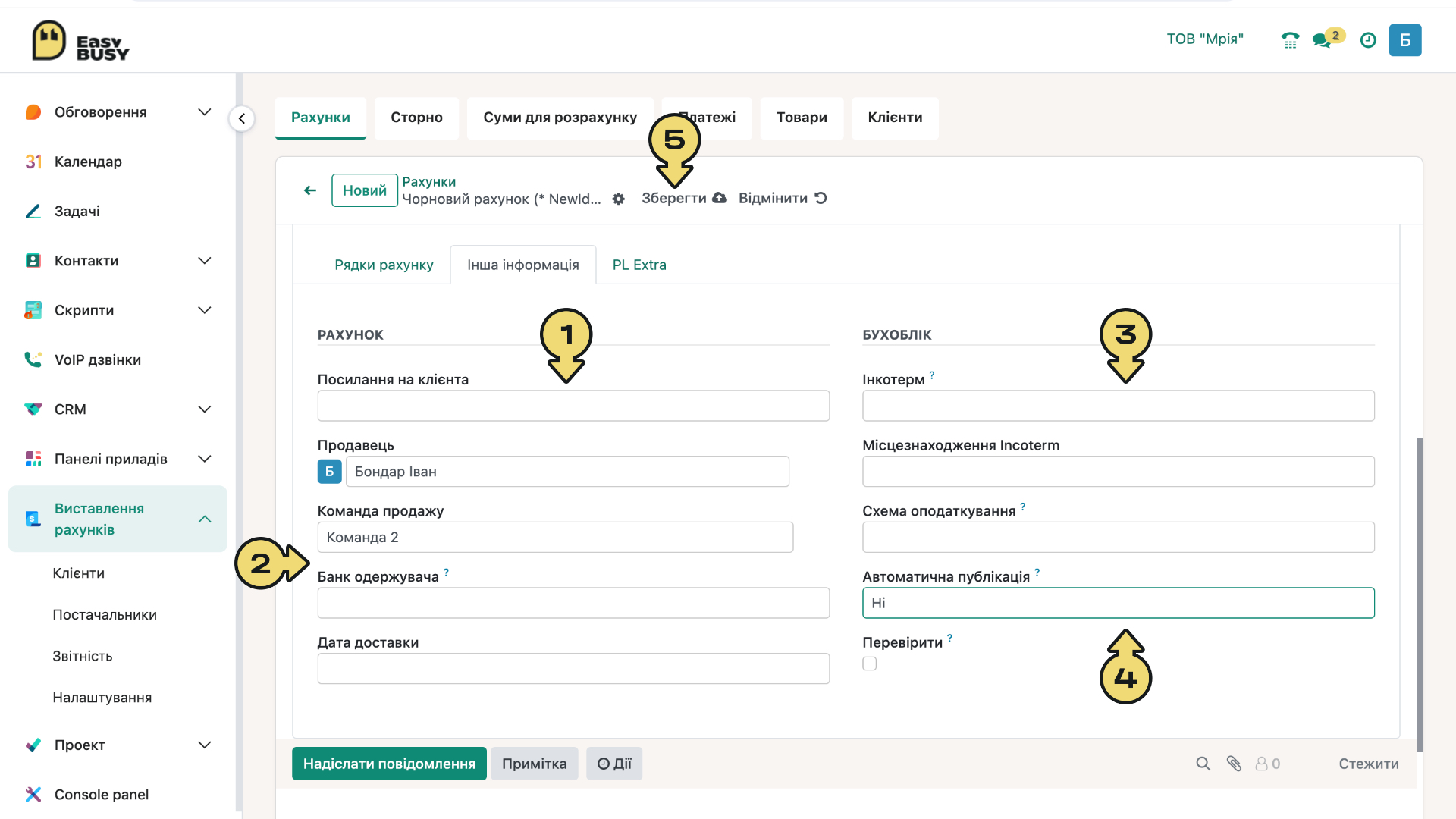Open ТОВ "Мрія" company switcher

(1205, 39)
